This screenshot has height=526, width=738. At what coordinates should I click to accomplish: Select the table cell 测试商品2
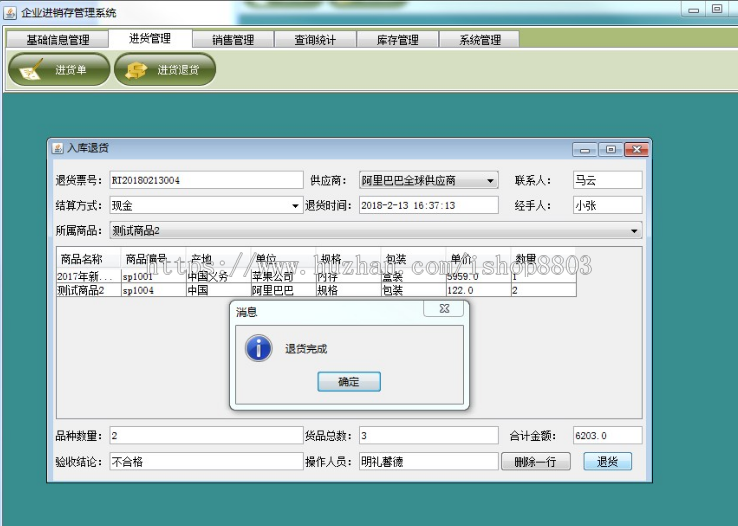click(x=88, y=290)
